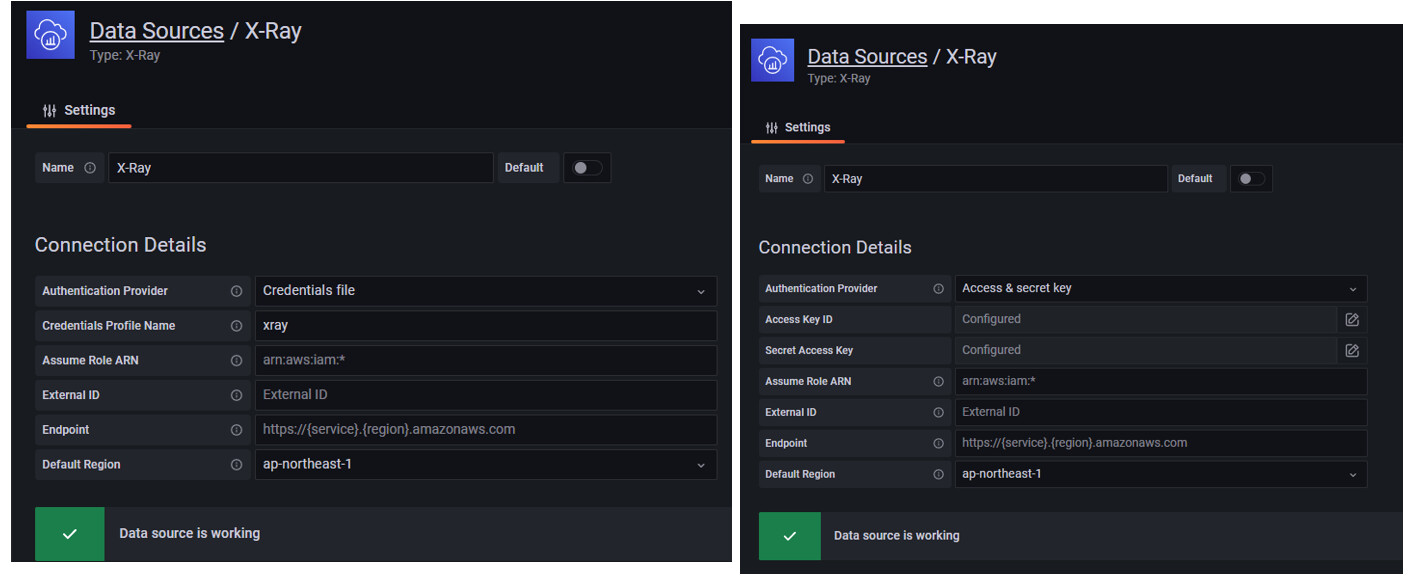Viewport: 1416px width, 577px height.
Task: Focus Endpoint field in Access & secret key form
Action: coord(1161,444)
